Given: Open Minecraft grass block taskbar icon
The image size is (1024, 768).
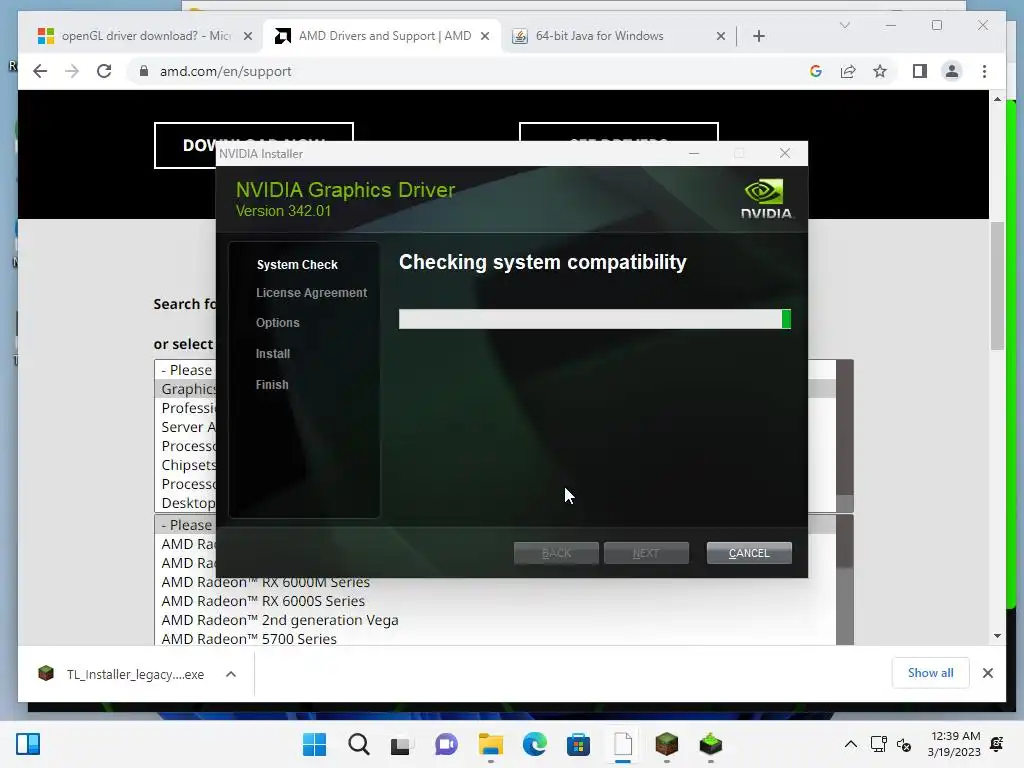Looking at the screenshot, I should (x=667, y=744).
